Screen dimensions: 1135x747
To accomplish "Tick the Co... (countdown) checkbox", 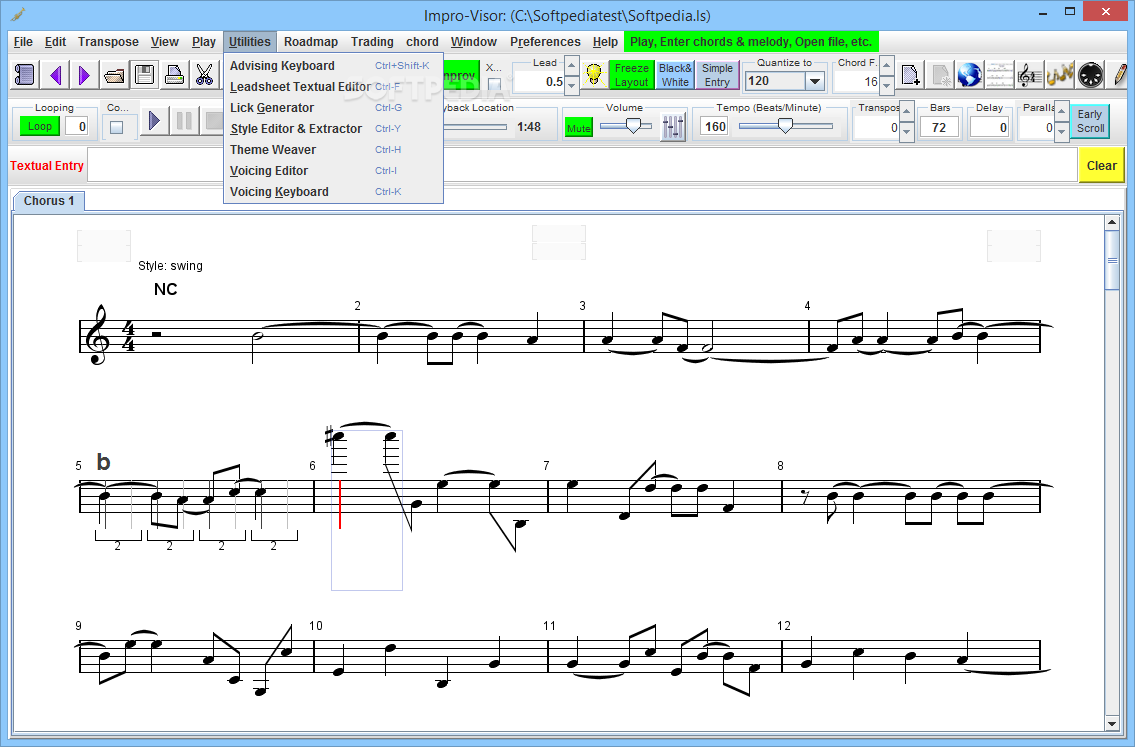I will pos(117,127).
